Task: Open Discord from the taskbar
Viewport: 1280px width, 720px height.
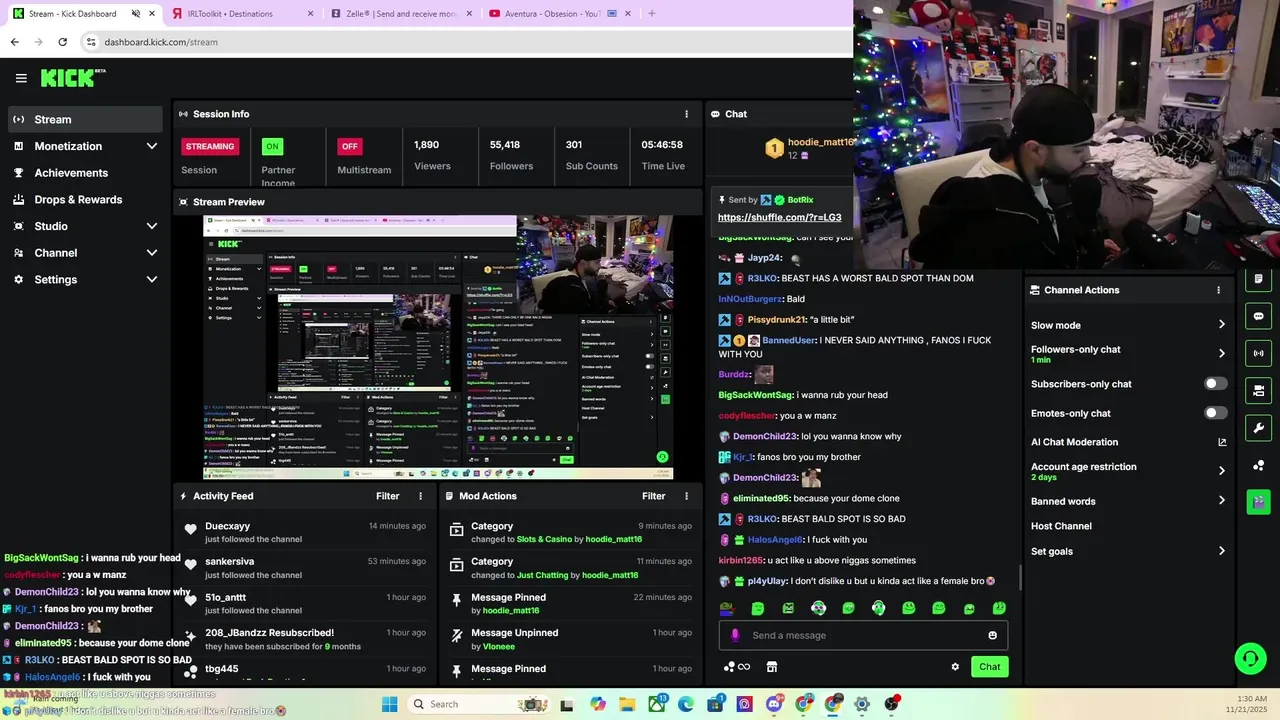Action: (x=774, y=704)
